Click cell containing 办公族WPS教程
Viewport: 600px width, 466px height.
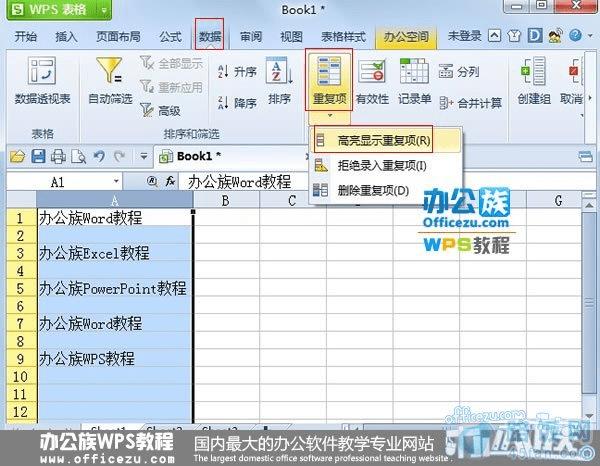[114, 359]
